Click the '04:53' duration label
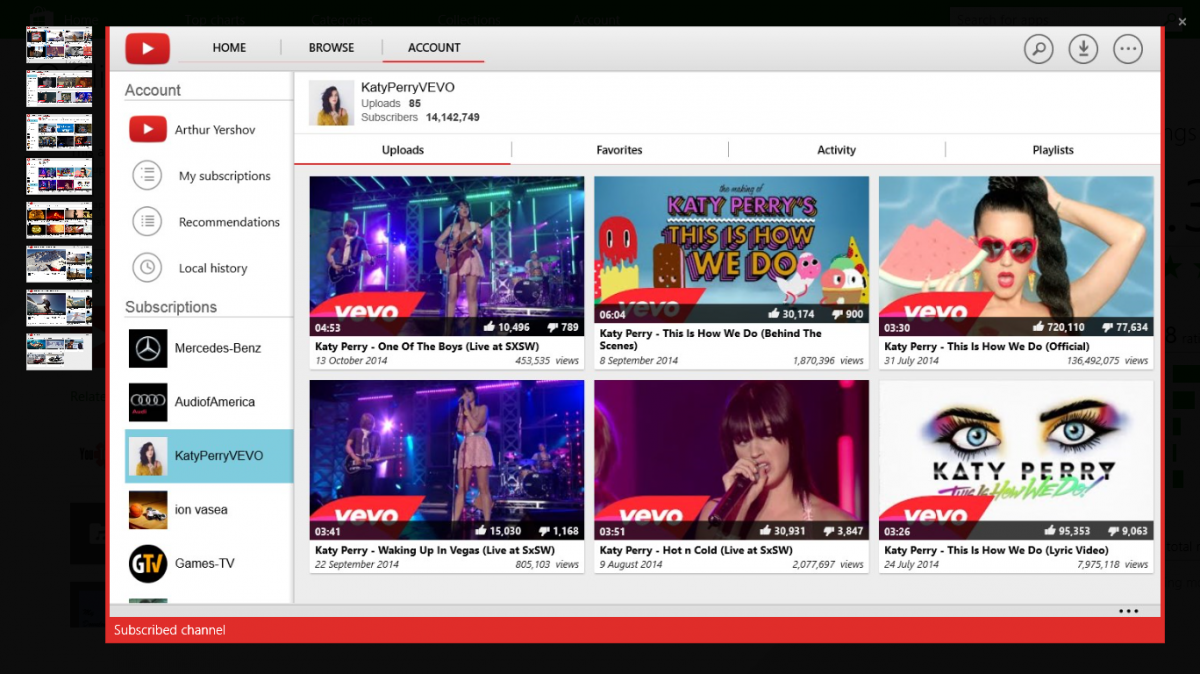1200x674 pixels. (328, 328)
